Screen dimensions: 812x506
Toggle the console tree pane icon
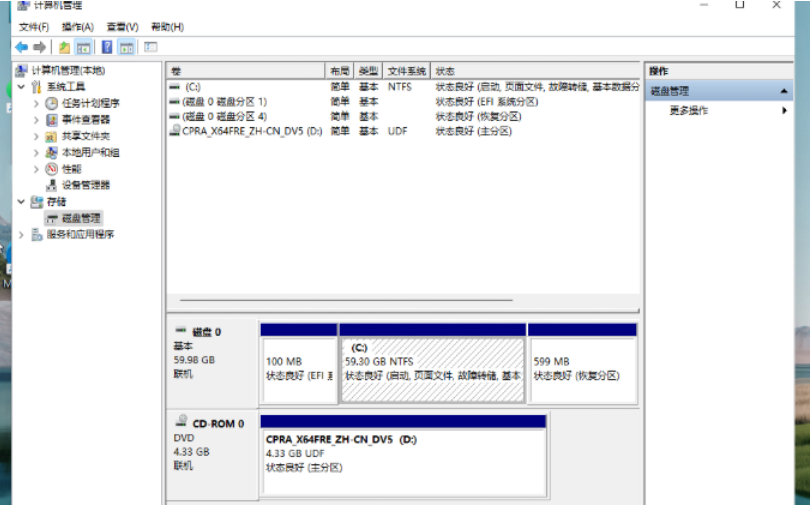click(83, 48)
